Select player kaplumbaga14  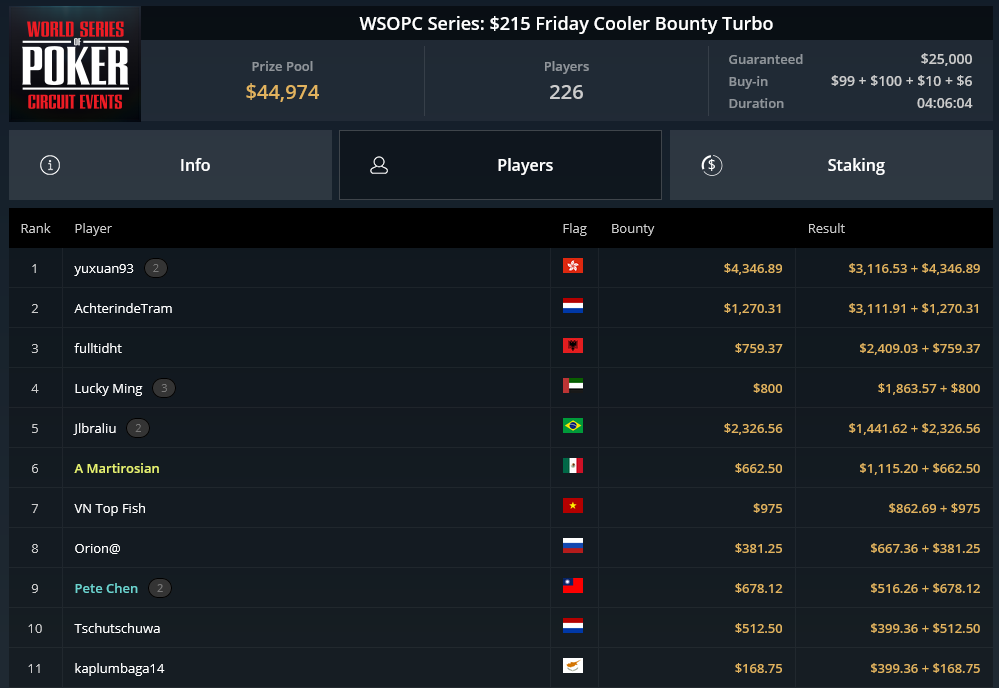click(119, 669)
